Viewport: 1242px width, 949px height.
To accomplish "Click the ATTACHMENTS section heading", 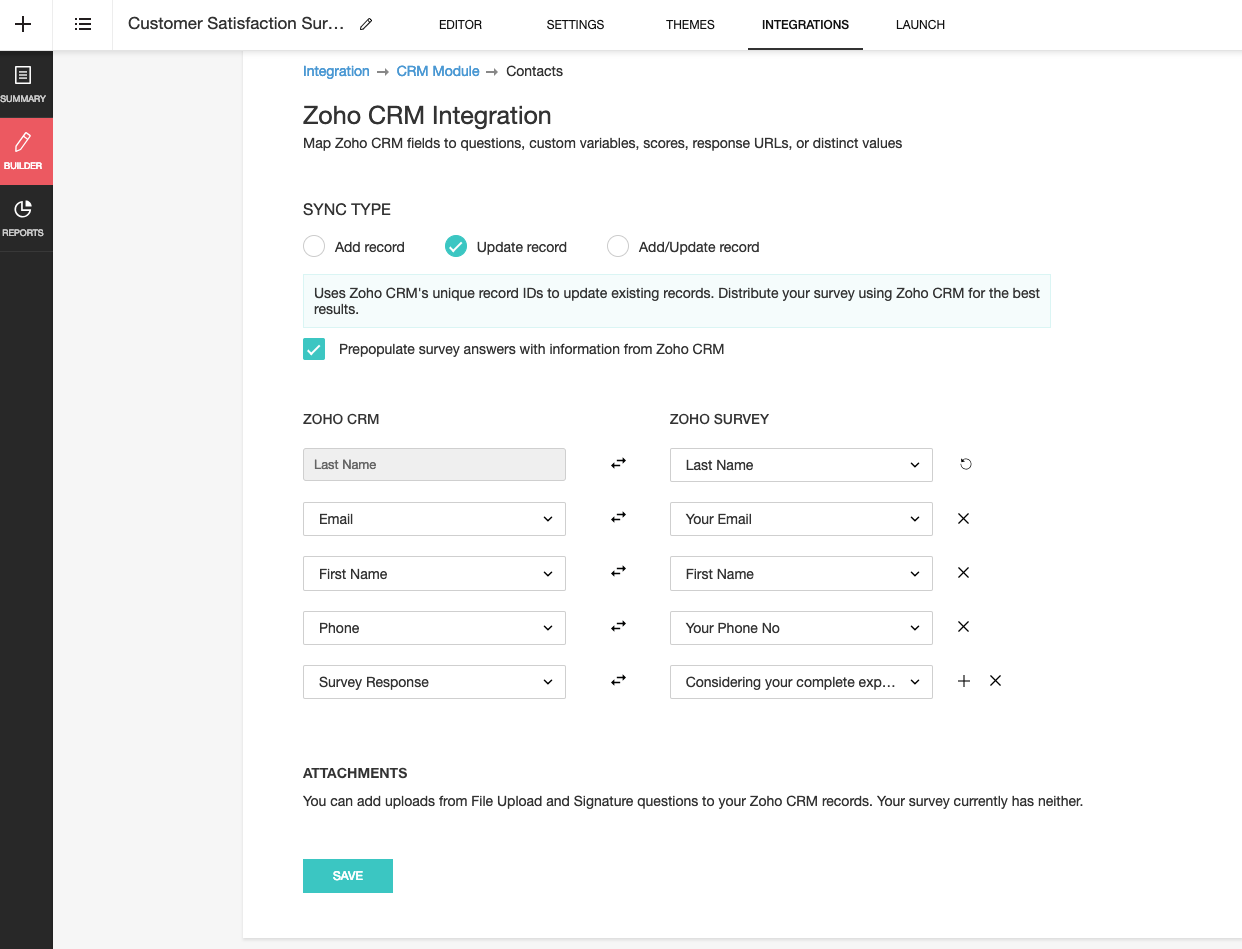I will tap(355, 773).
